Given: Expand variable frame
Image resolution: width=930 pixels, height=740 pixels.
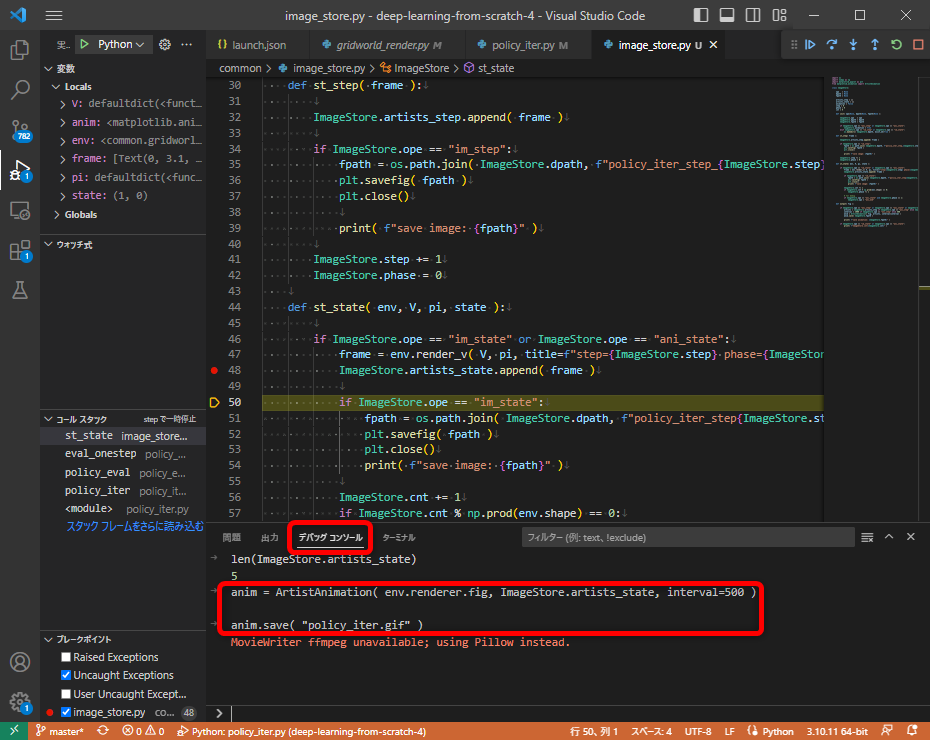Looking at the screenshot, I should click(x=63, y=159).
